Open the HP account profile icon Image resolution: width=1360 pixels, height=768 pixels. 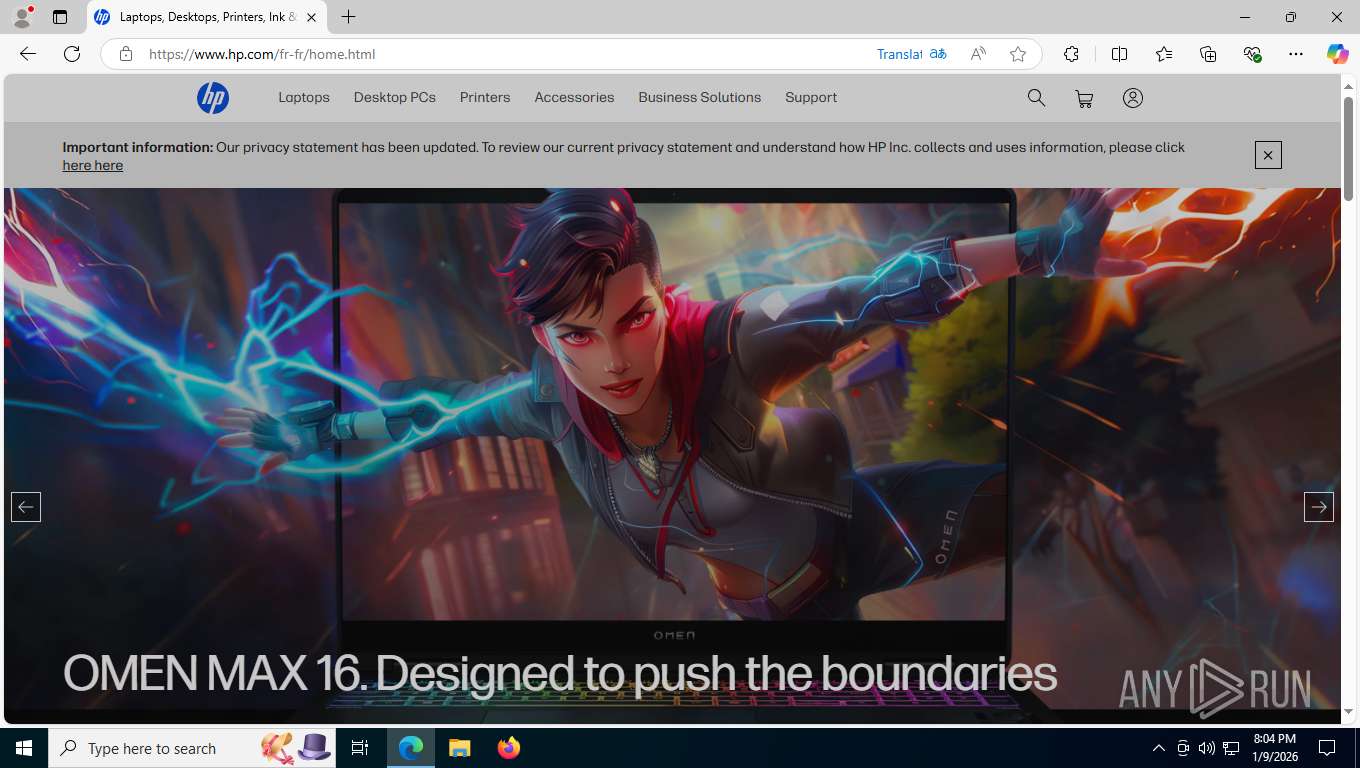[1132, 98]
